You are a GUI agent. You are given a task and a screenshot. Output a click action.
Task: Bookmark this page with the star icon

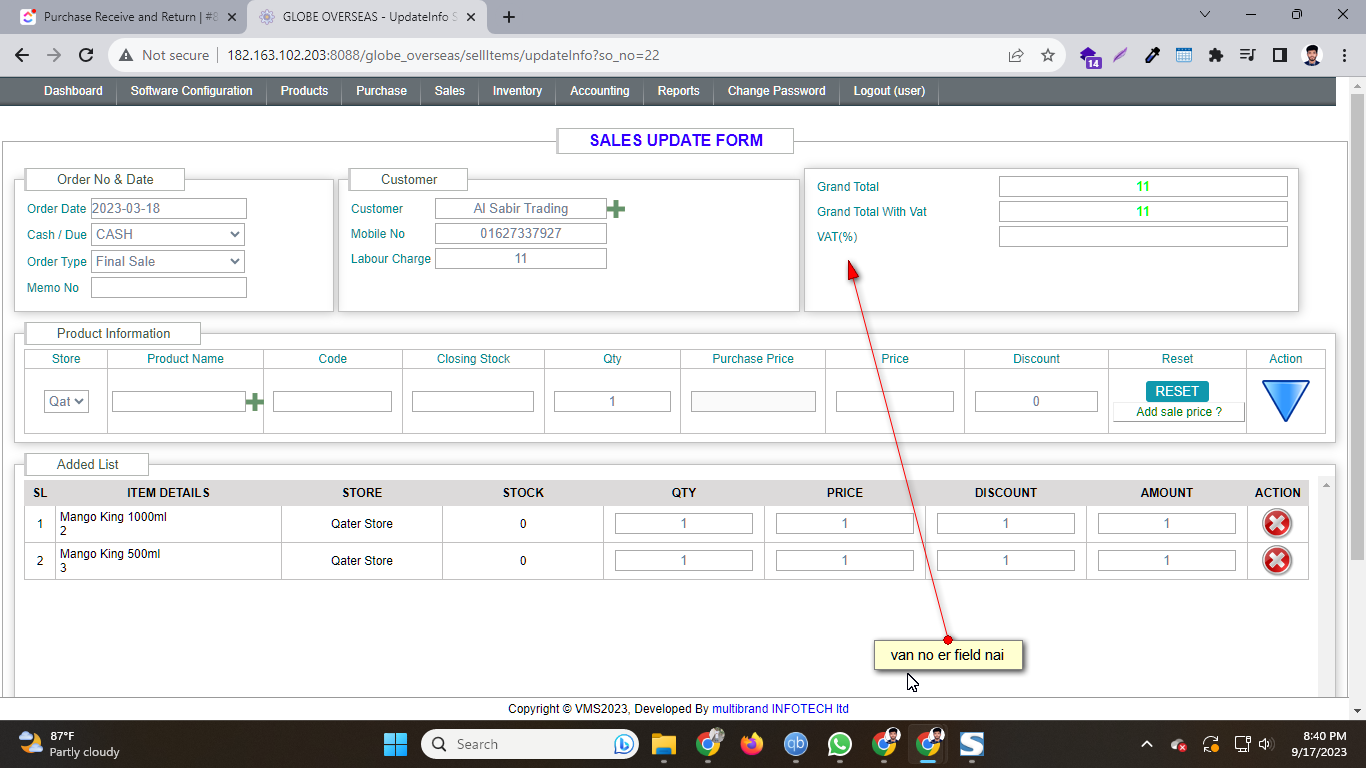point(1048,56)
